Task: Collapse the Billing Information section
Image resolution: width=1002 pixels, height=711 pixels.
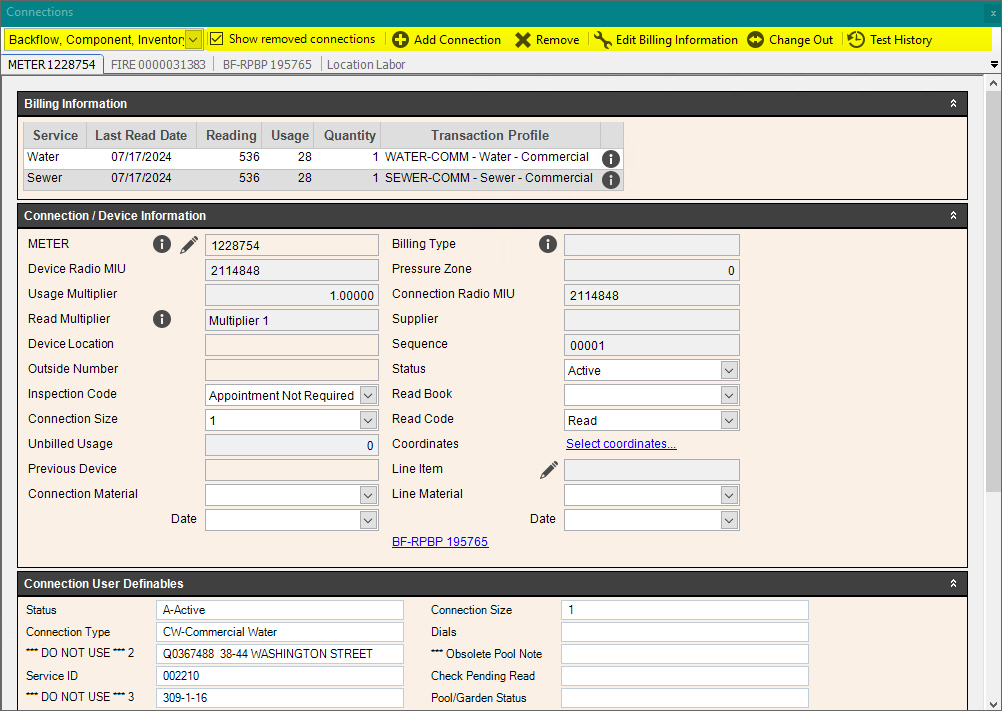Action: (x=953, y=104)
